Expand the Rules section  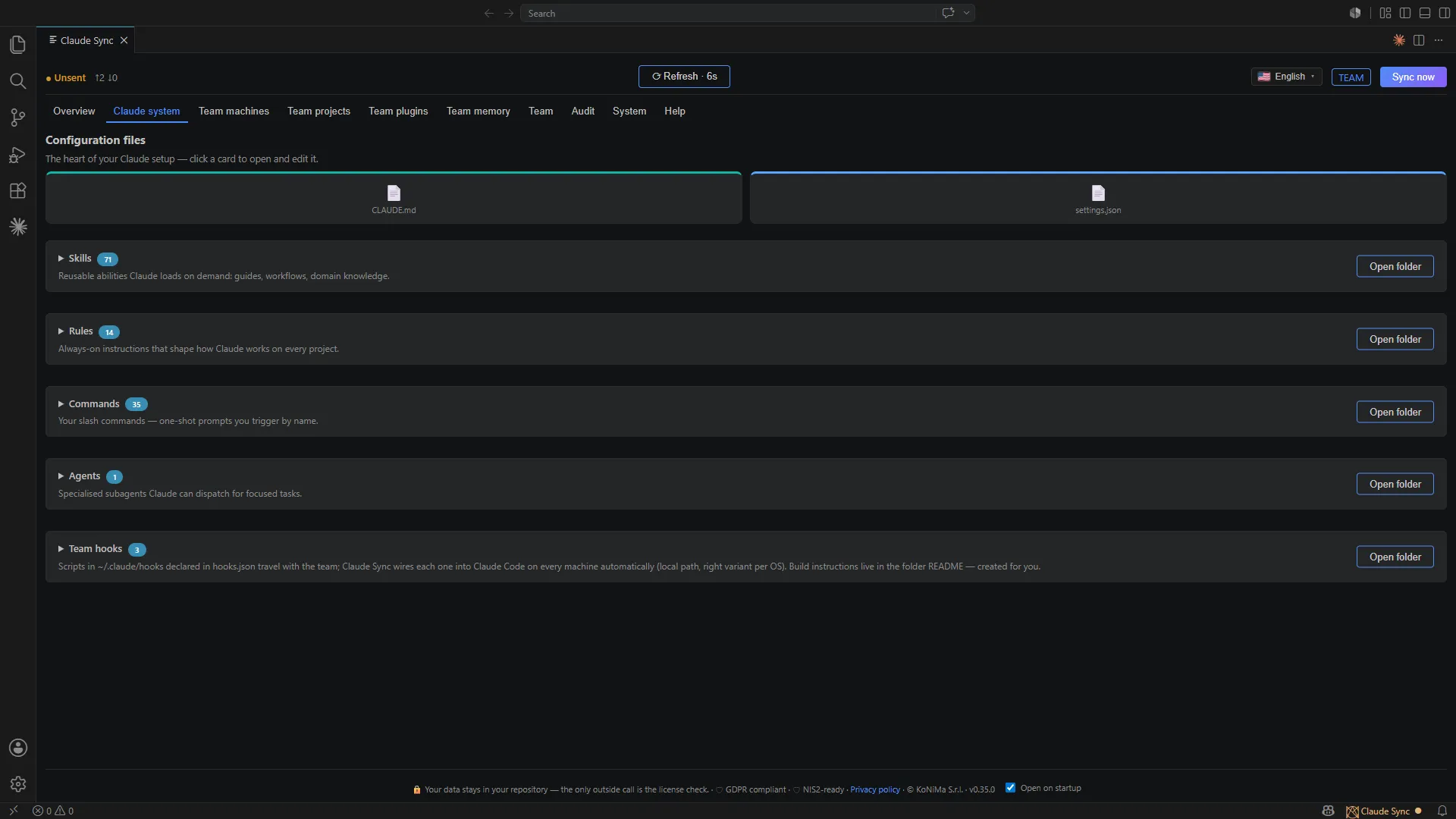click(61, 331)
